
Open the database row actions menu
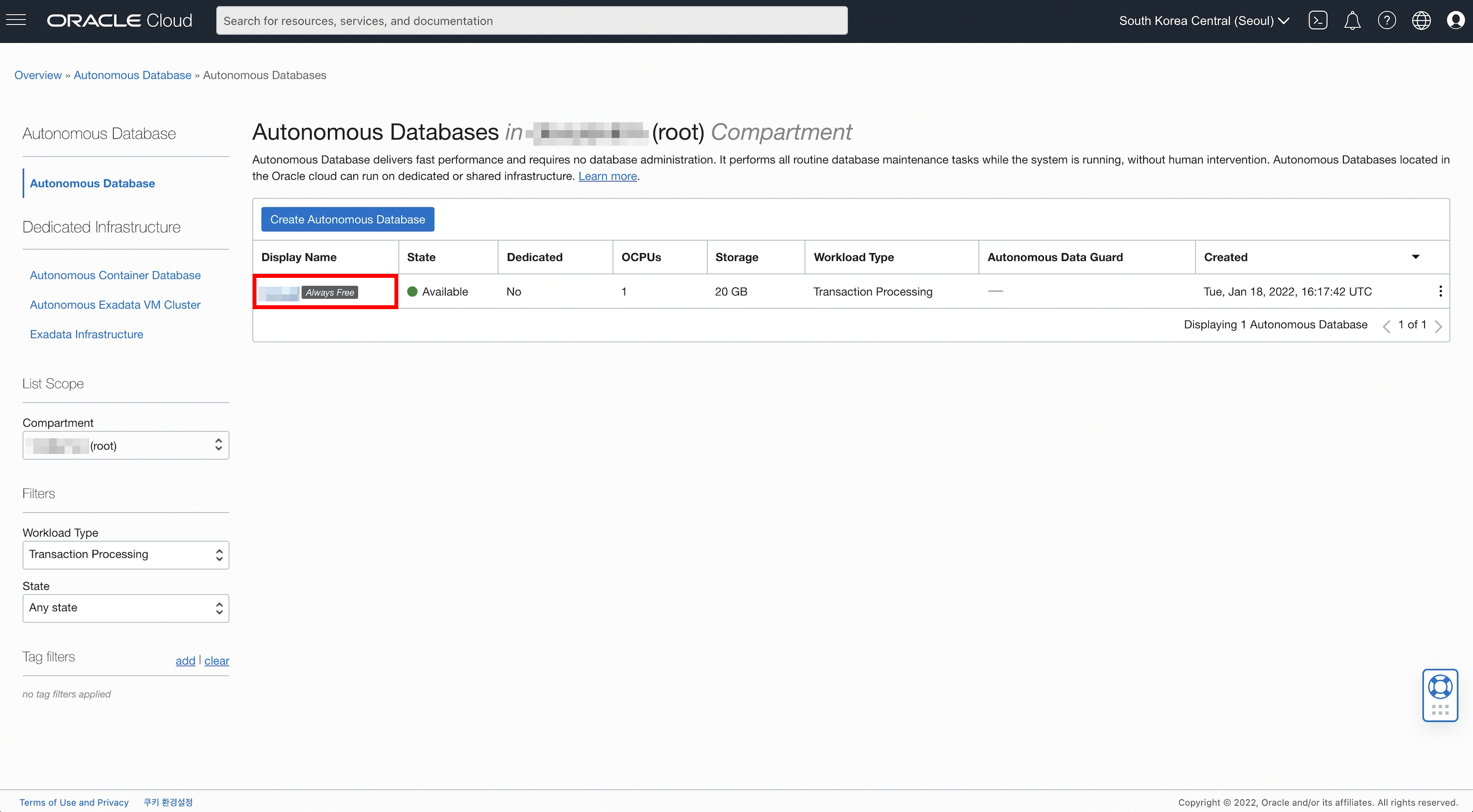(x=1440, y=292)
